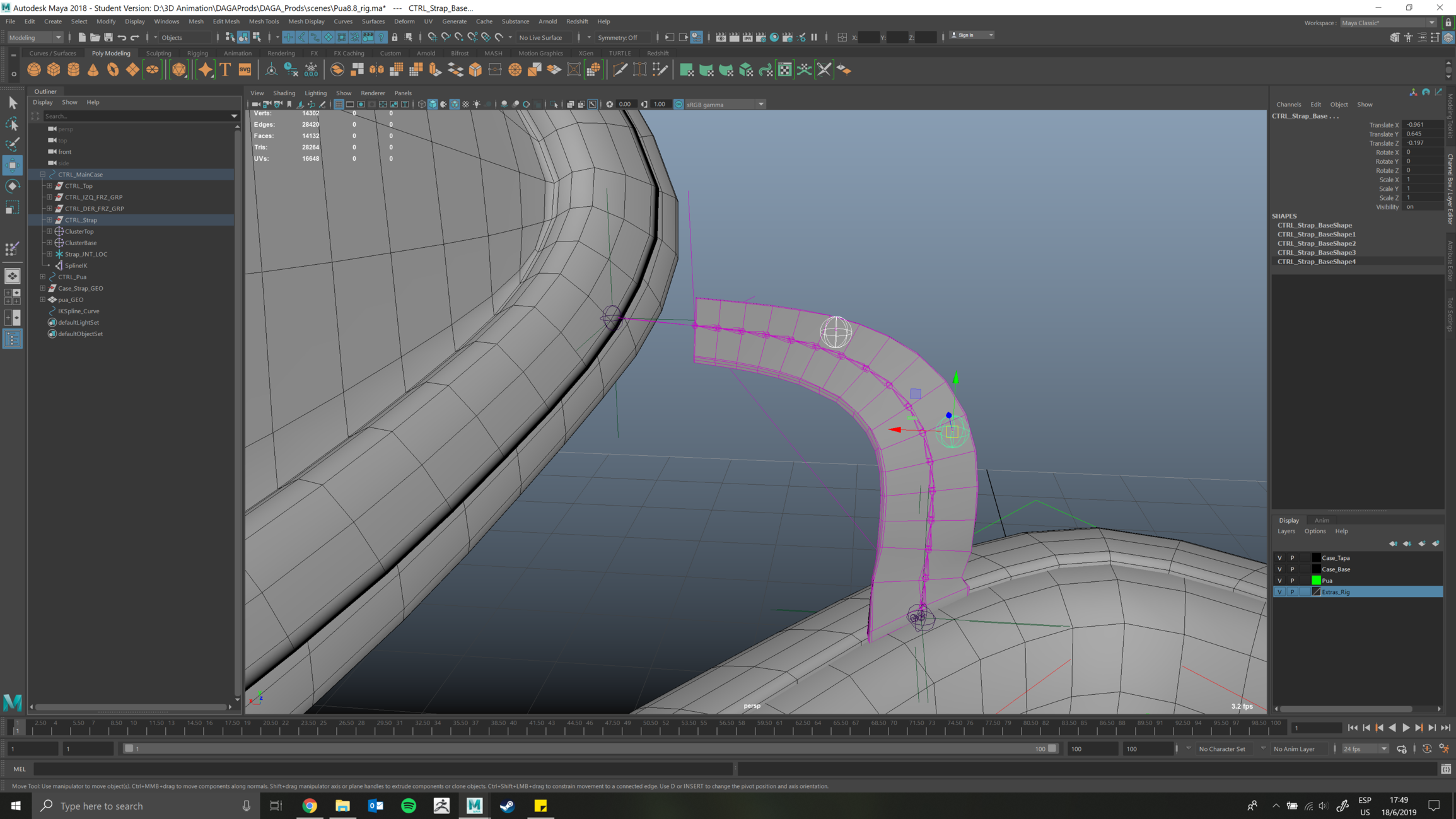Open the Deform menu
The image size is (1456, 819).
[404, 21]
